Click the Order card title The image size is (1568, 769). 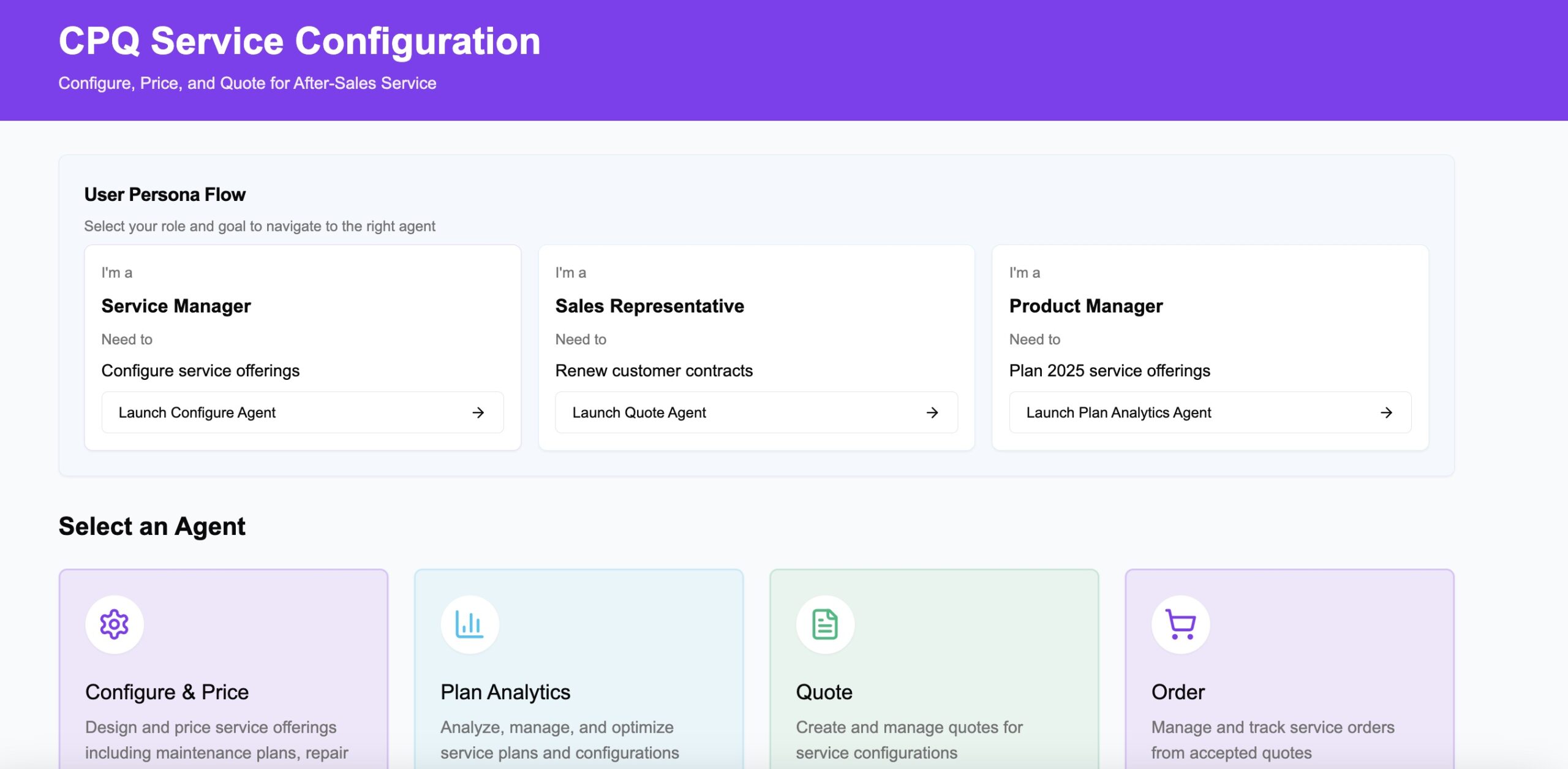click(x=1178, y=692)
